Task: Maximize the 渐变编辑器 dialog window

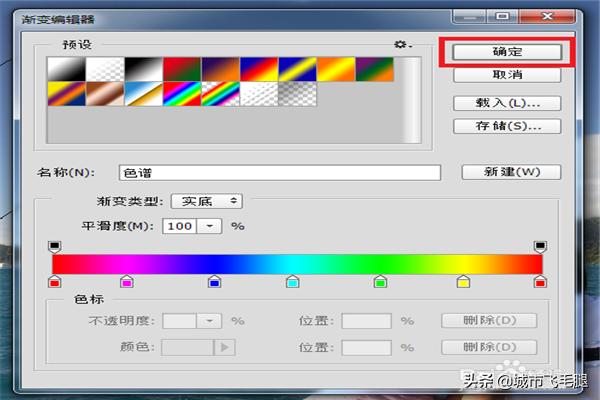Action: 502,17
